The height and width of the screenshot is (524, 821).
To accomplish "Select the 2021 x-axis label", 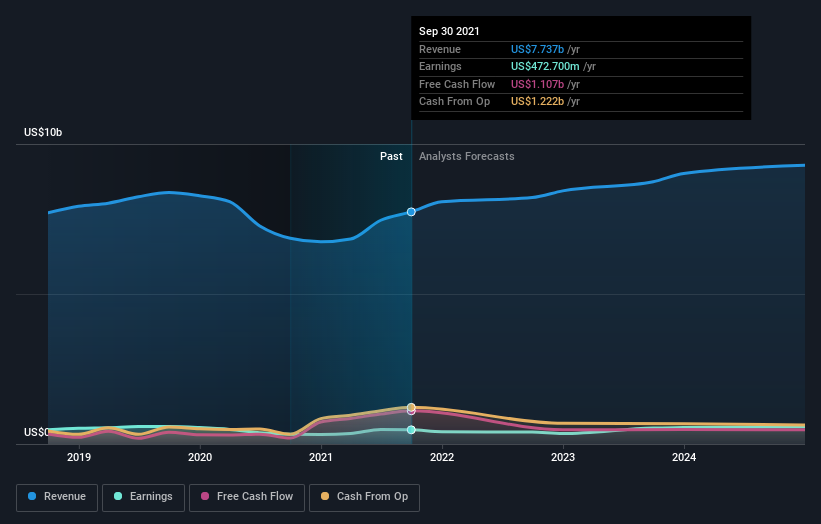I will [320, 457].
